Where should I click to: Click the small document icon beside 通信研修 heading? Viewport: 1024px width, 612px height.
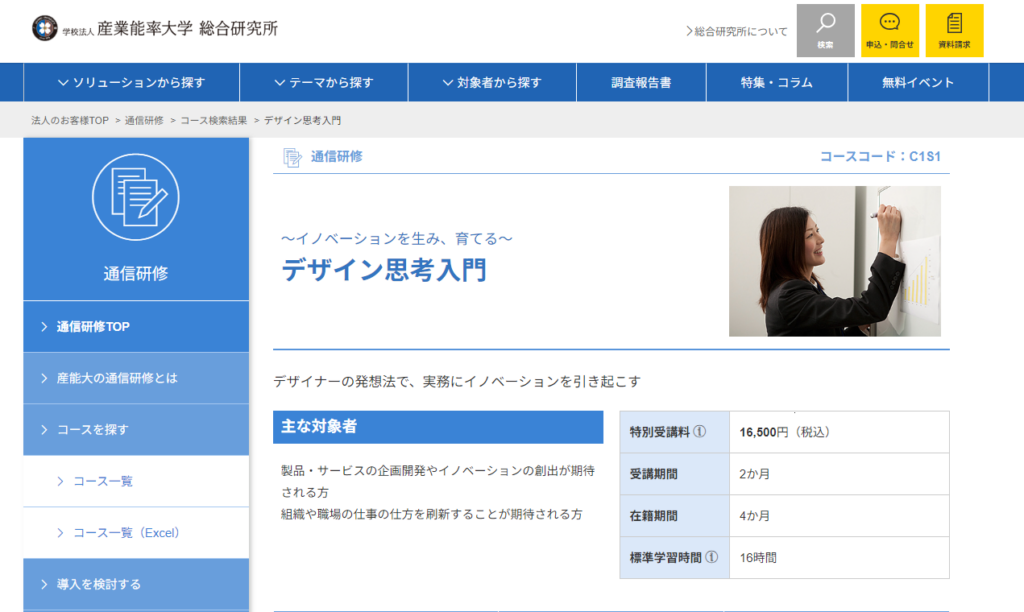[x=292, y=157]
